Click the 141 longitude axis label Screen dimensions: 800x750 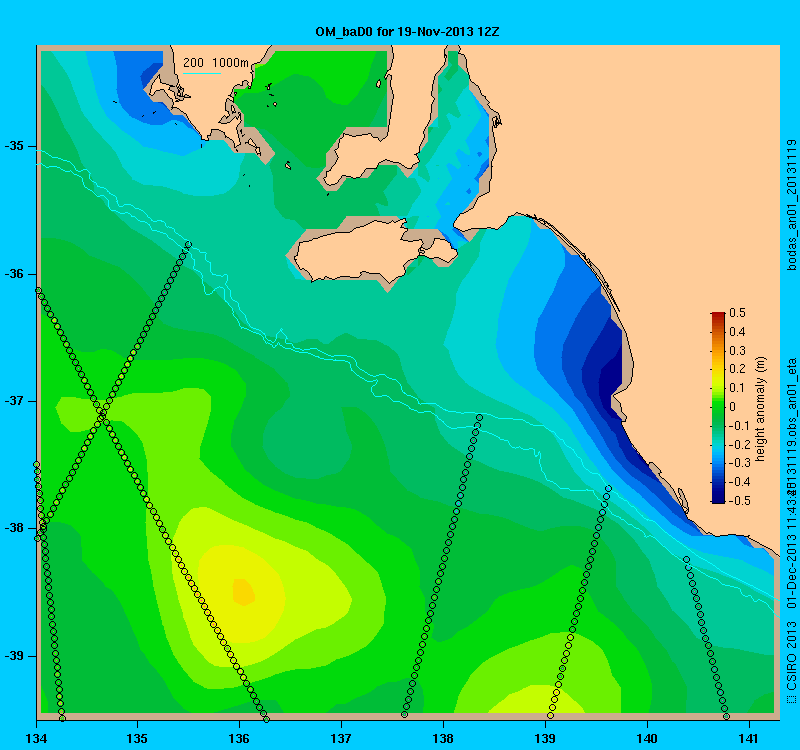pyautogui.click(x=749, y=739)
